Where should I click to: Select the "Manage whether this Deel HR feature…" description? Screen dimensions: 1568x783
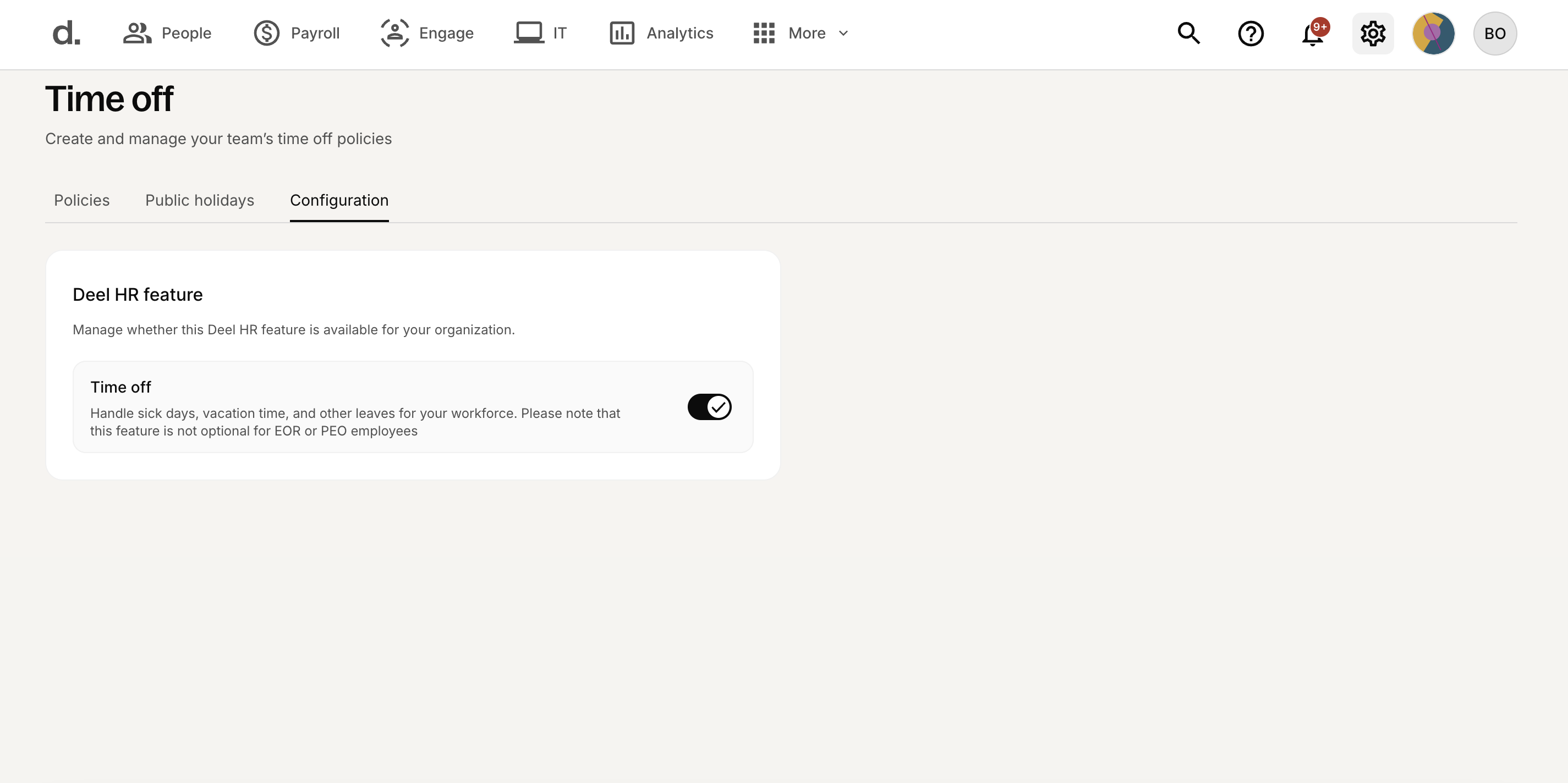pos(293,330)
